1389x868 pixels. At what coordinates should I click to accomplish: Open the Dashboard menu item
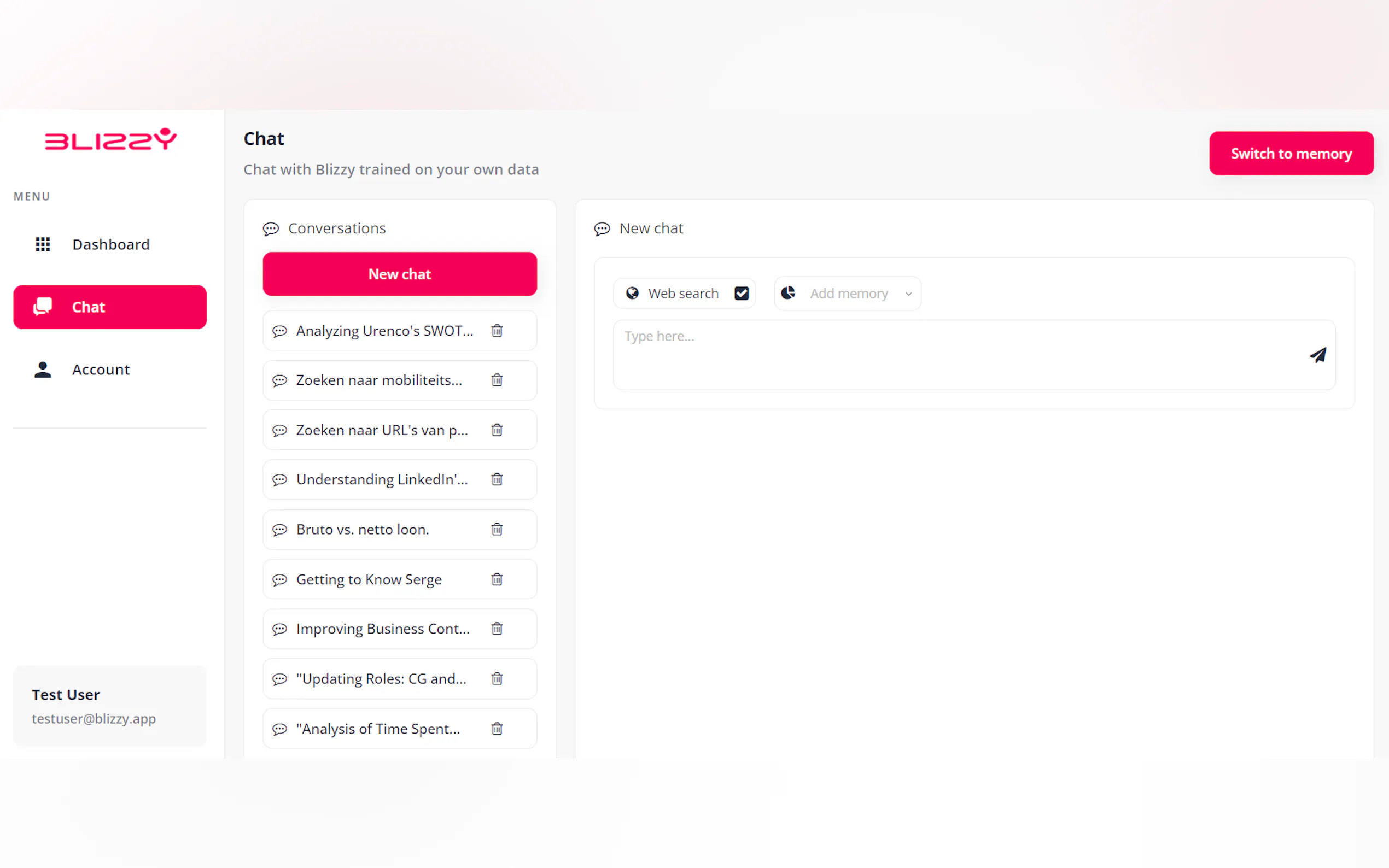point(110,244)
